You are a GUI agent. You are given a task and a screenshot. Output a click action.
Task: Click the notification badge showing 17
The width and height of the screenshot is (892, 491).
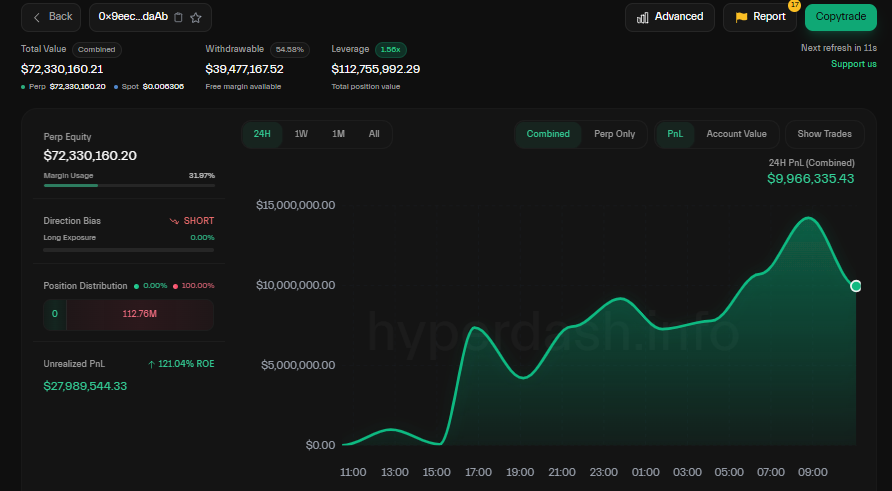click(794, 5)
